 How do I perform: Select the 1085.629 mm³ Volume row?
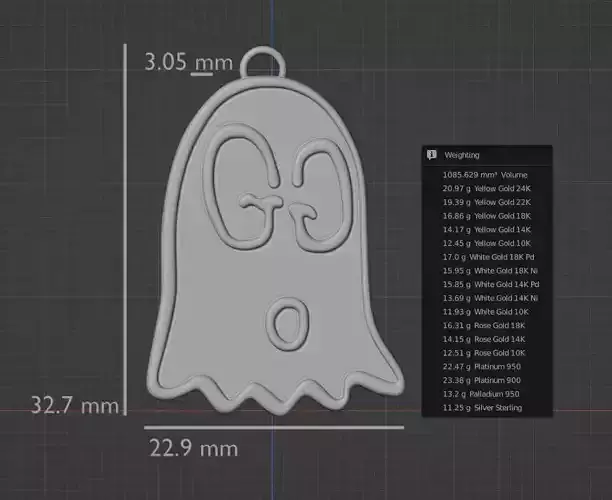point(485,175)
